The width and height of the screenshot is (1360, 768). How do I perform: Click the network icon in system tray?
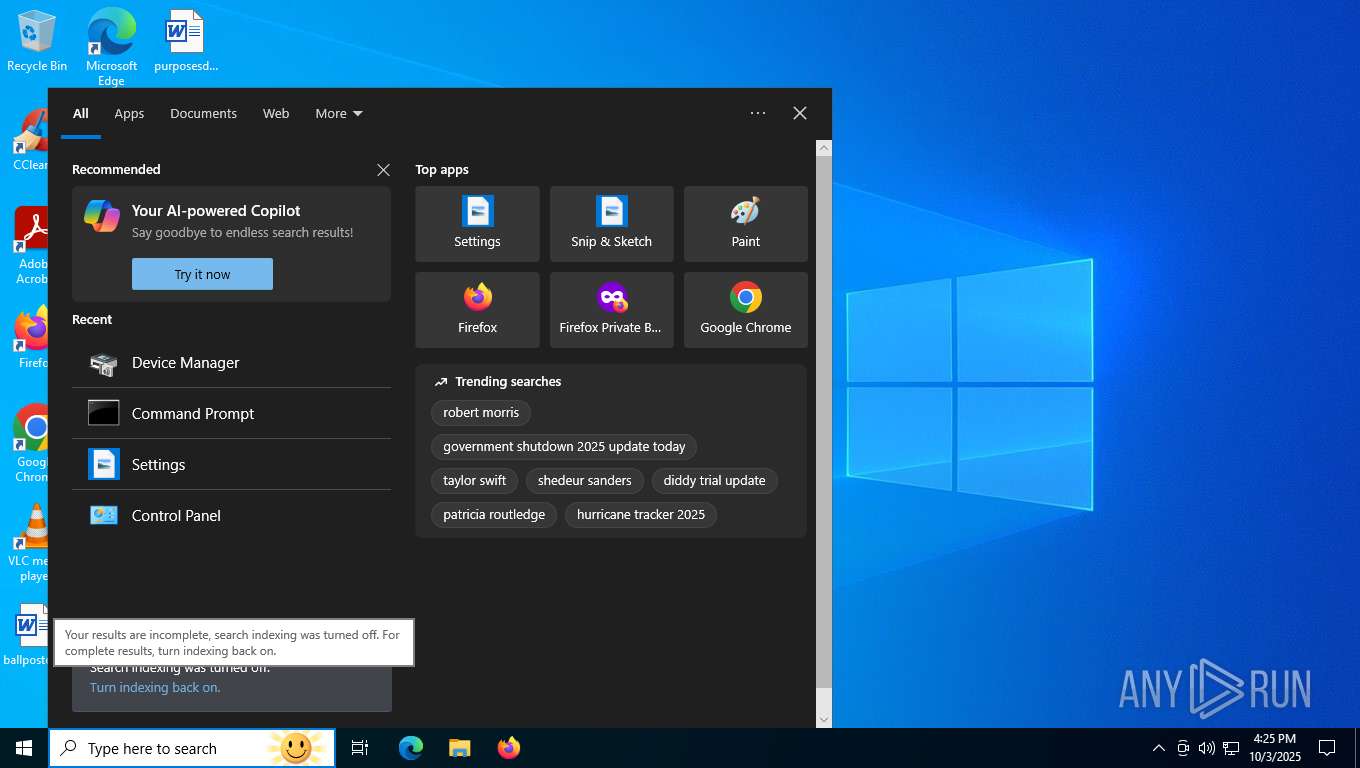(1231, 748)
